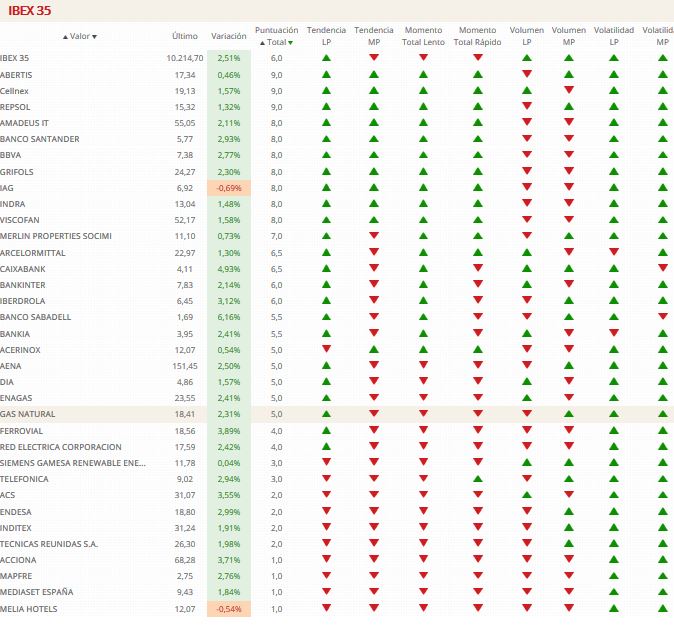The image size is (674, 629).
Task: Click the Variación column header
Action: pyautogui.click(x=229, y=36)
